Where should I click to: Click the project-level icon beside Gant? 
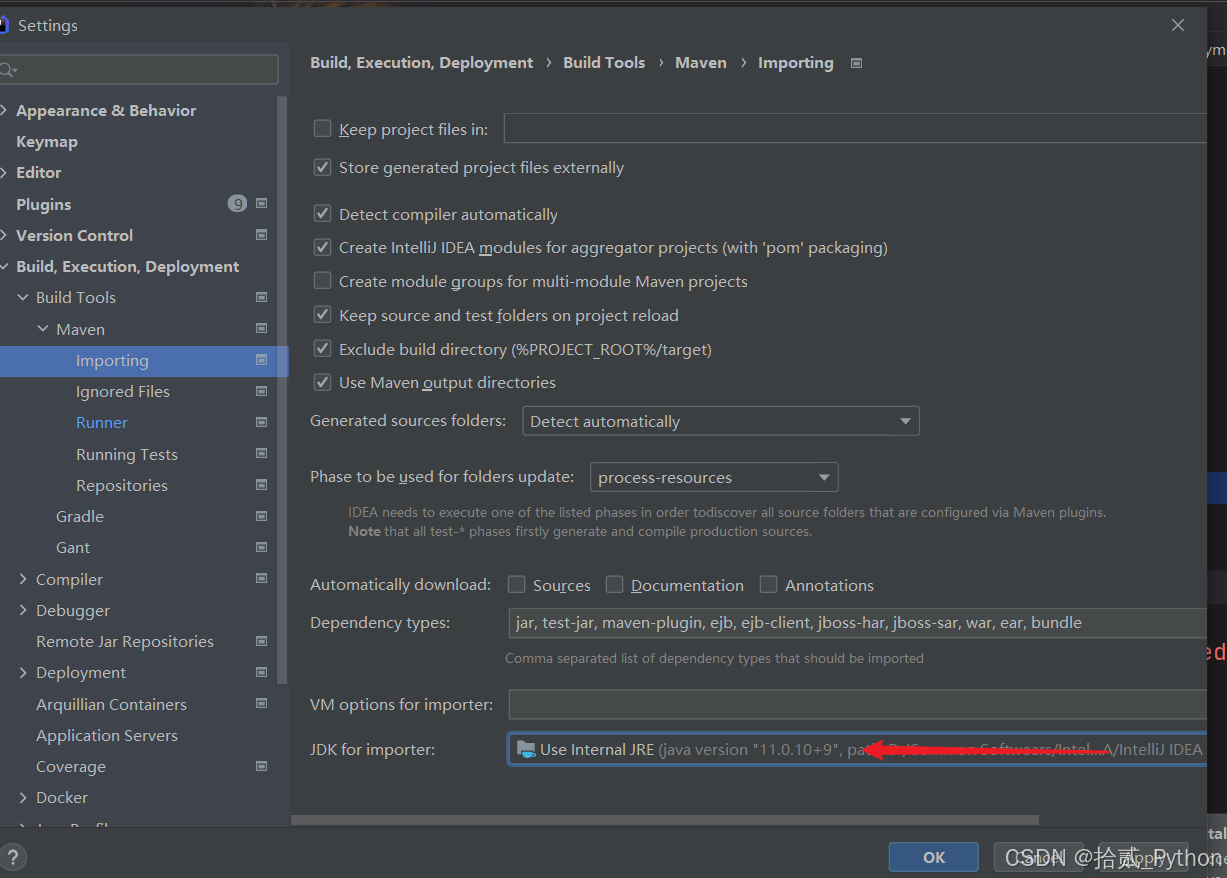coord(262,547)
